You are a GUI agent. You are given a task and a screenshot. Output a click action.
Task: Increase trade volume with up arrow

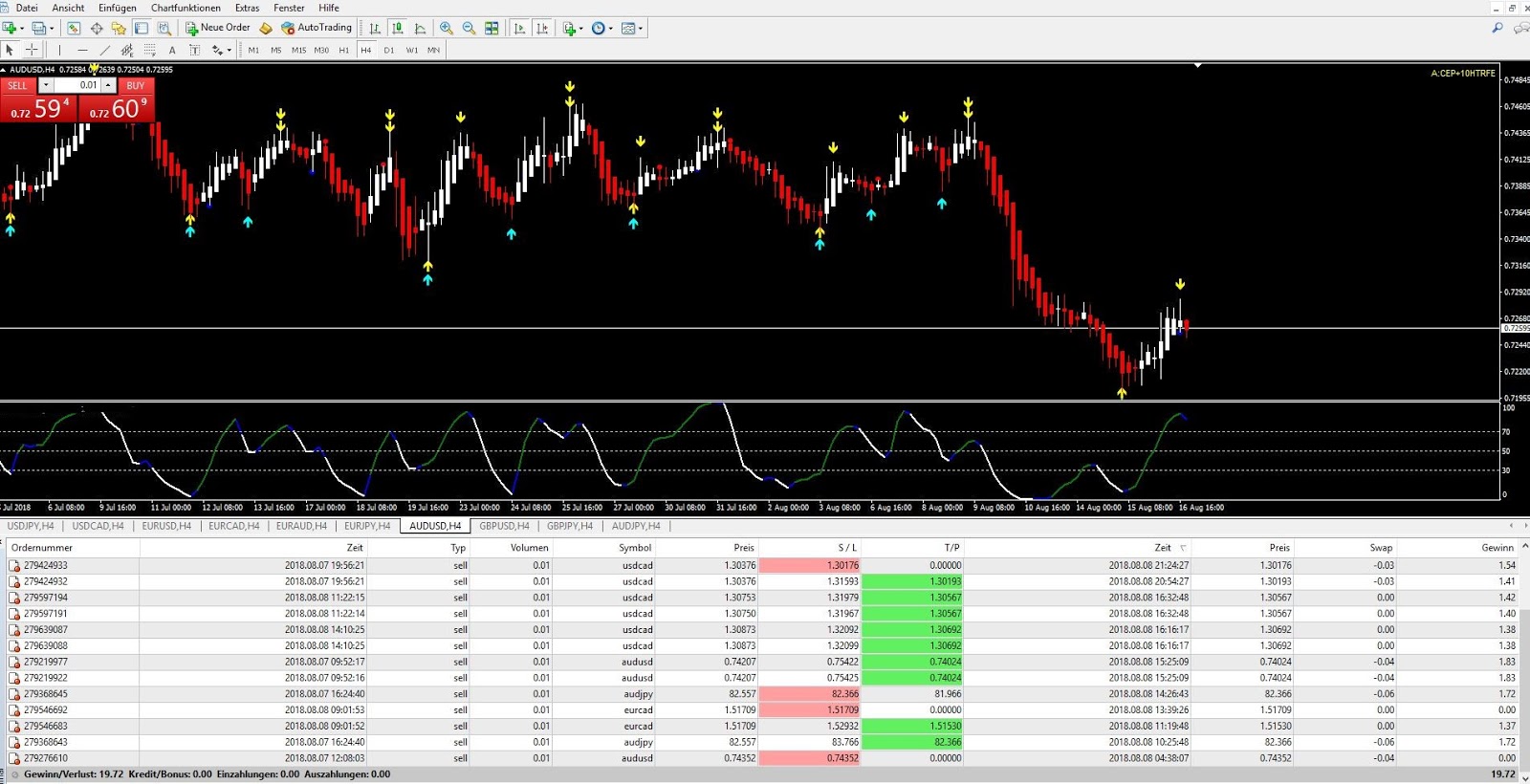[109, 85]
